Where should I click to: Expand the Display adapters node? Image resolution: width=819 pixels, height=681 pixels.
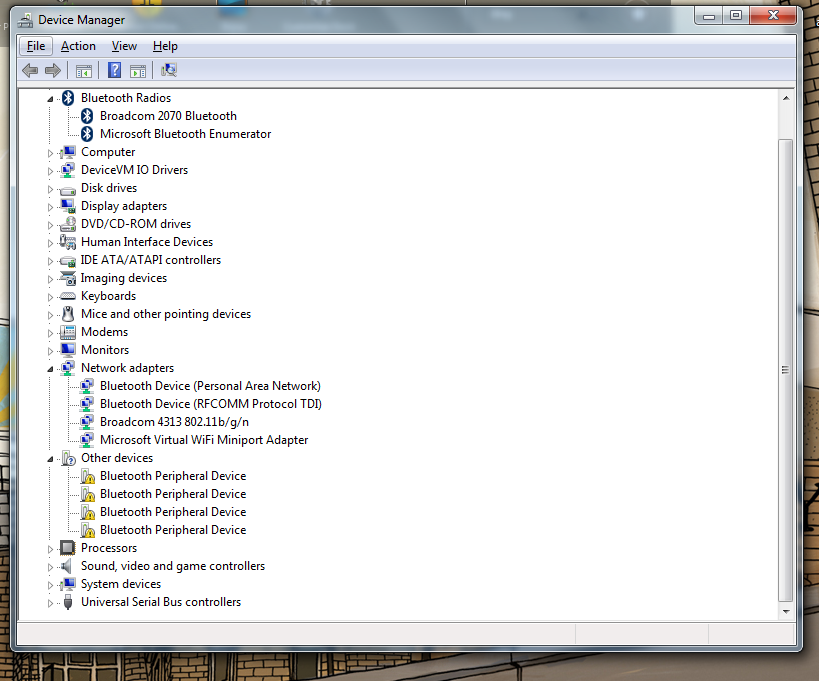51,207
